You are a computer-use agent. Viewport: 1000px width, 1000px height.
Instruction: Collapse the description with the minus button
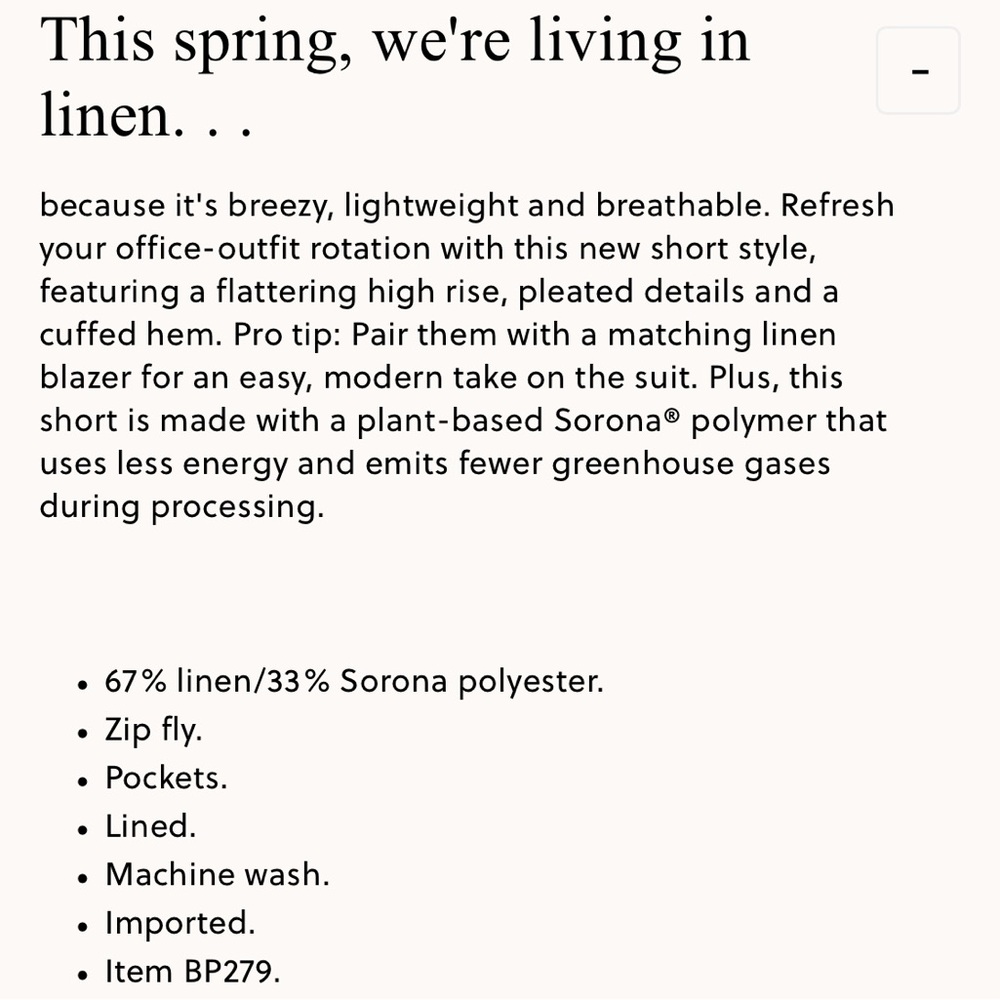[x=918, y=71]
